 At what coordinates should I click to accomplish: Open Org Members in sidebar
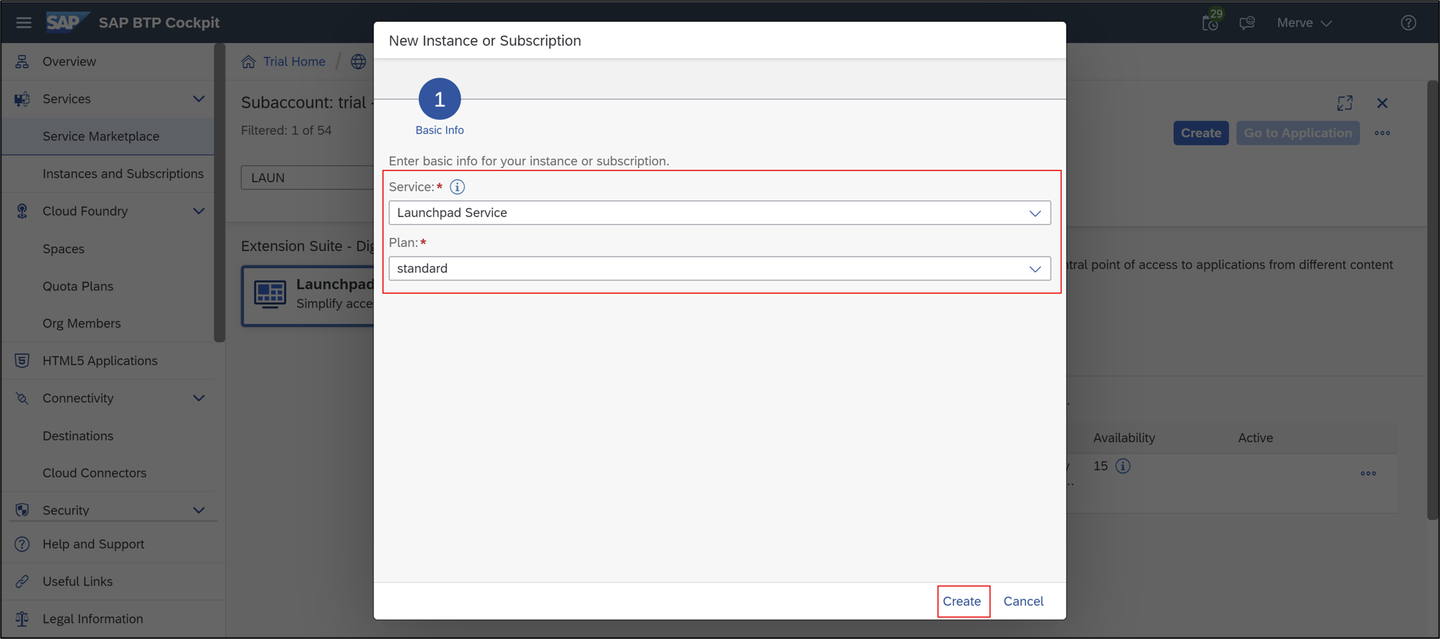[81, 323]
